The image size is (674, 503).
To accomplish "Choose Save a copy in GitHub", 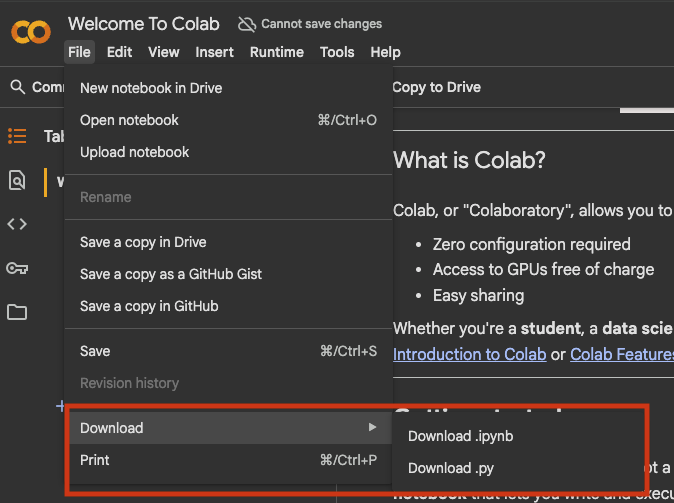I will pyautogui.click(x=228, y=306).
